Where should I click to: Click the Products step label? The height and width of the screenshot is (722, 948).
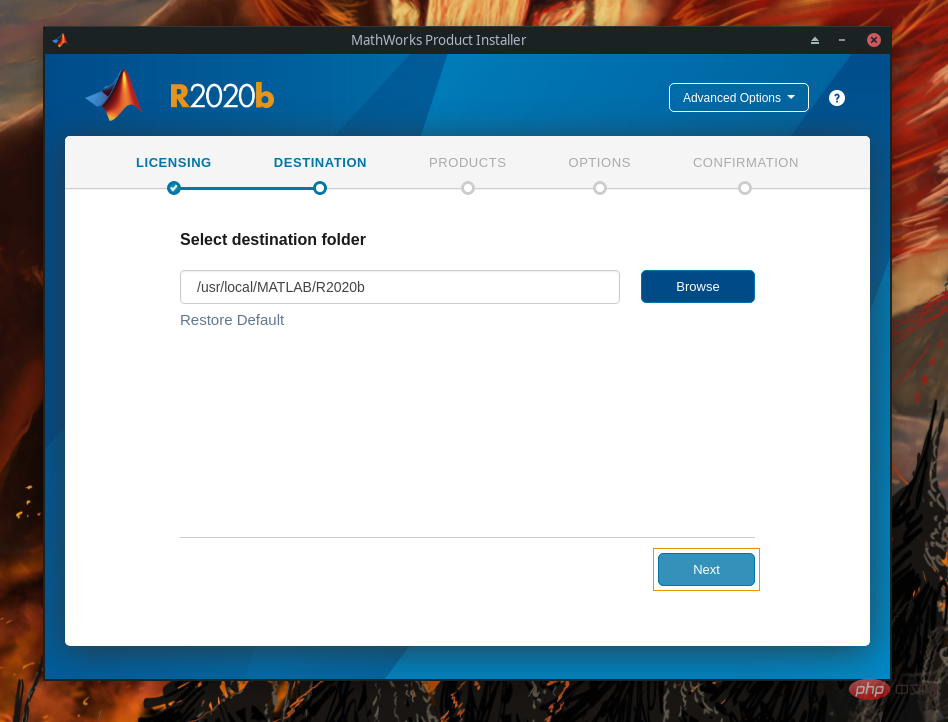(x=467, y=163)
